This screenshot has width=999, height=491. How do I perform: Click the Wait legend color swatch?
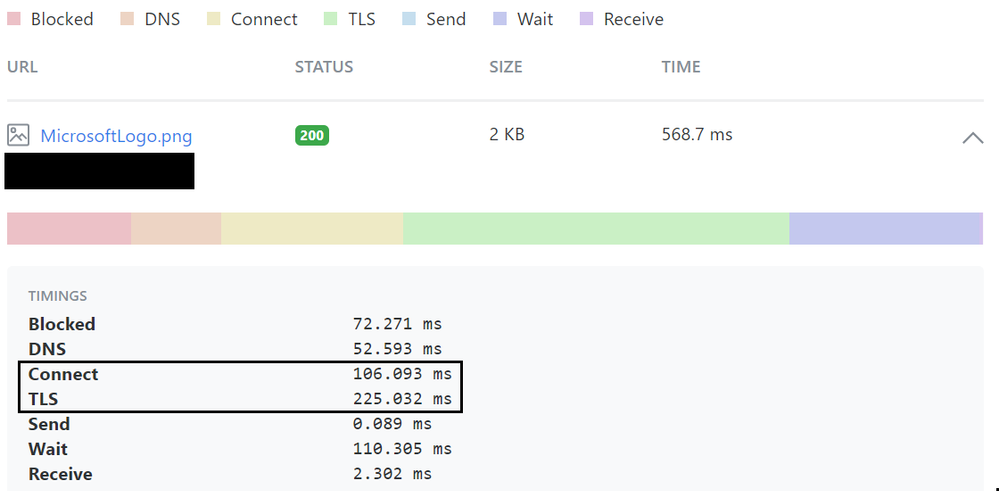coord(500,19)
